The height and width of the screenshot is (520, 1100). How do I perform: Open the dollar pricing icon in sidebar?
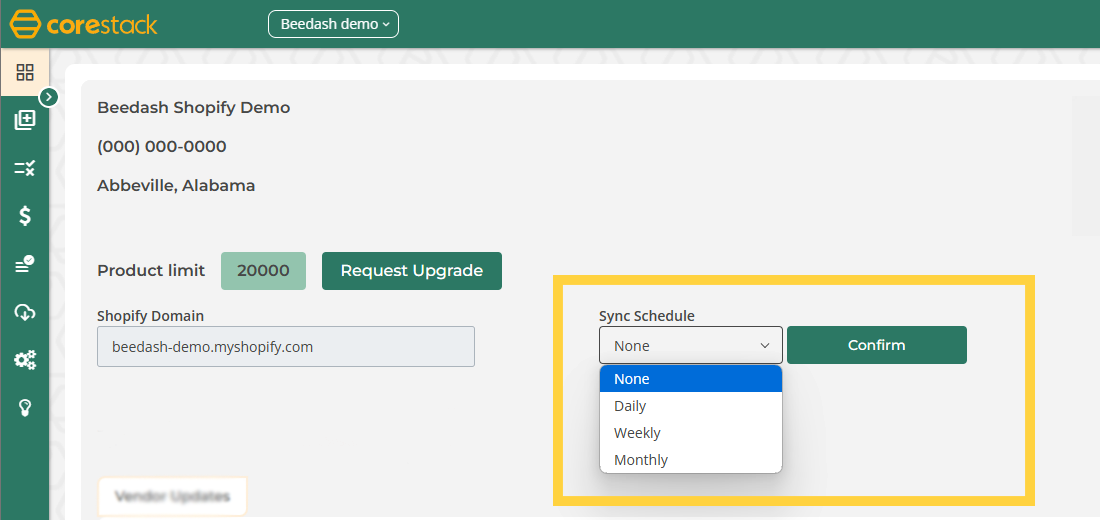(x=25, y=216)
